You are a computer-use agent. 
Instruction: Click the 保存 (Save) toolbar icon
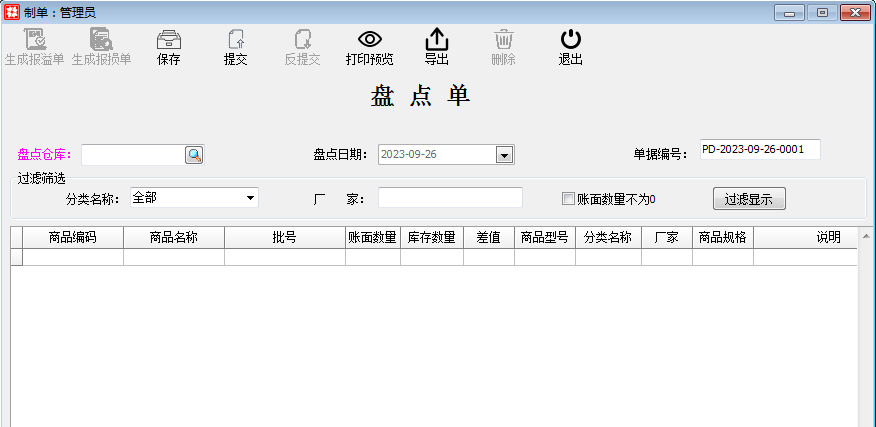(168, 41)
